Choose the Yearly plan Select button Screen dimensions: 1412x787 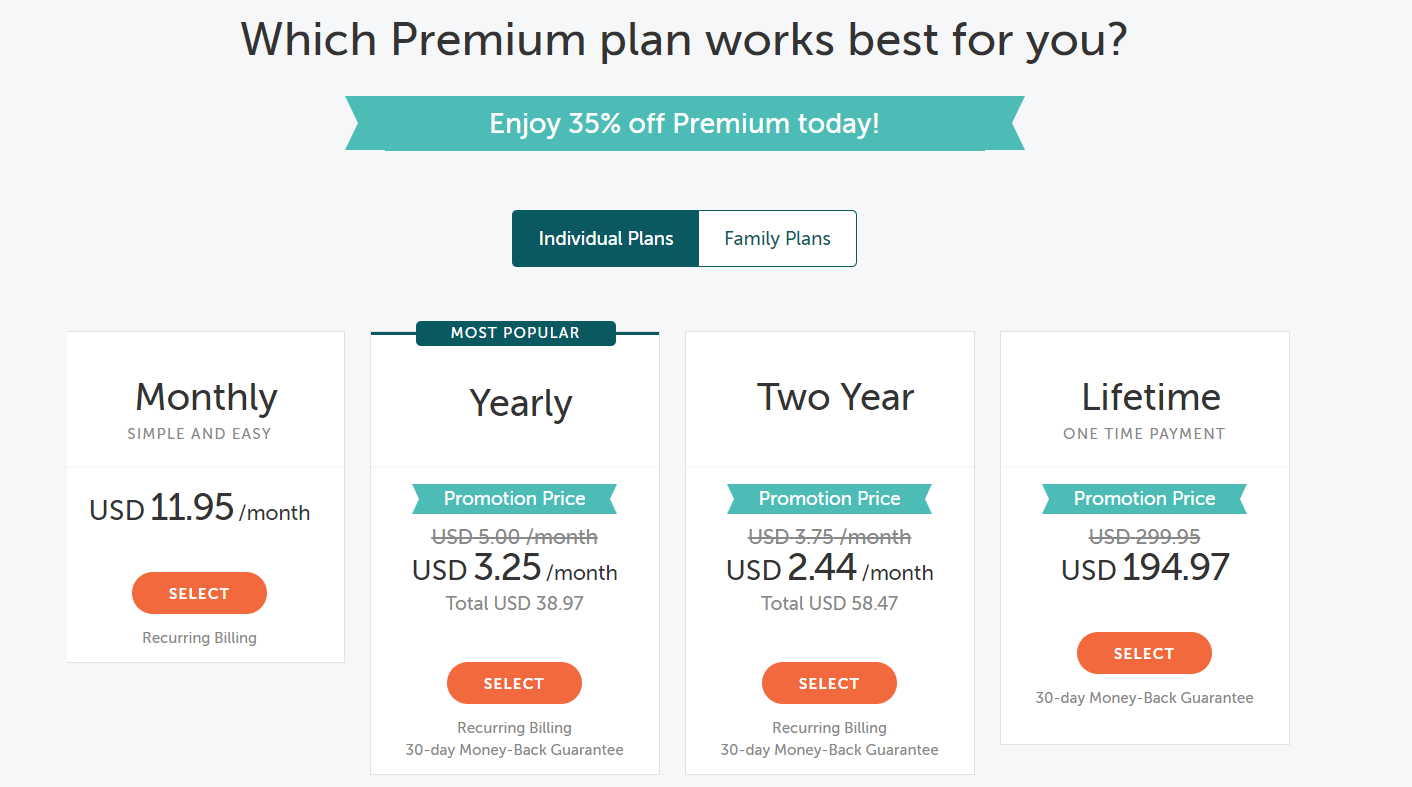[514, 684]
